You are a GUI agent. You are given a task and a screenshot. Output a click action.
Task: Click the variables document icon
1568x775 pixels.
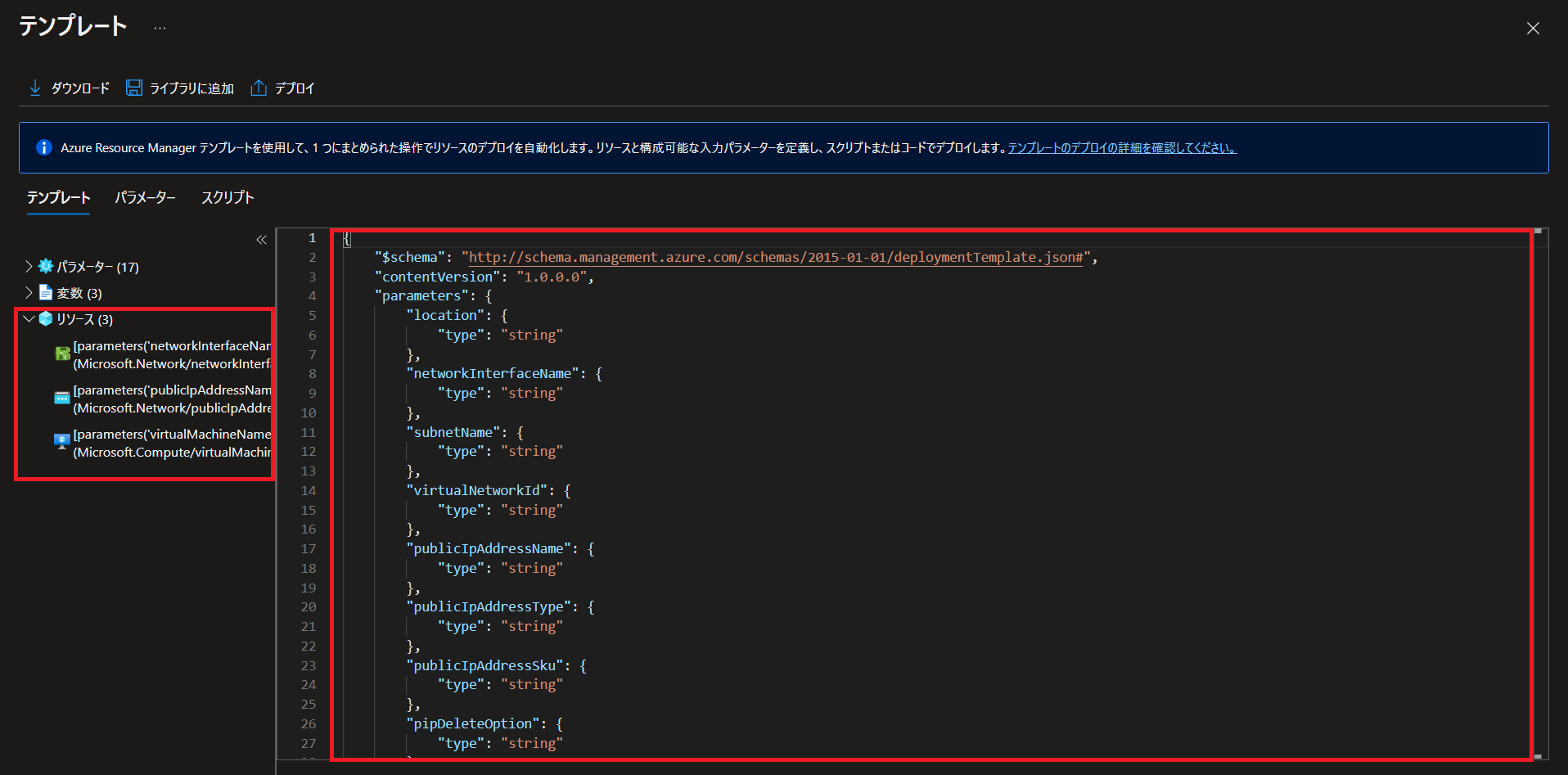click(46, 292)
